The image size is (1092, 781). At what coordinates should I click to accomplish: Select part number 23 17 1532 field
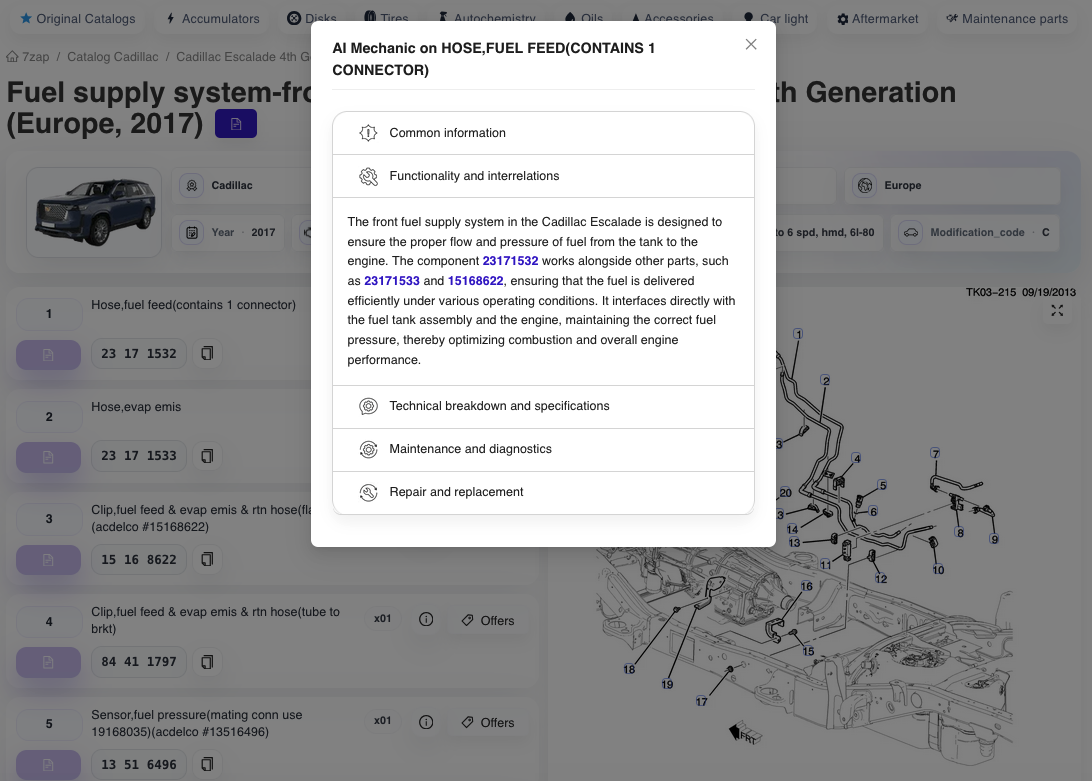(139, 353)
